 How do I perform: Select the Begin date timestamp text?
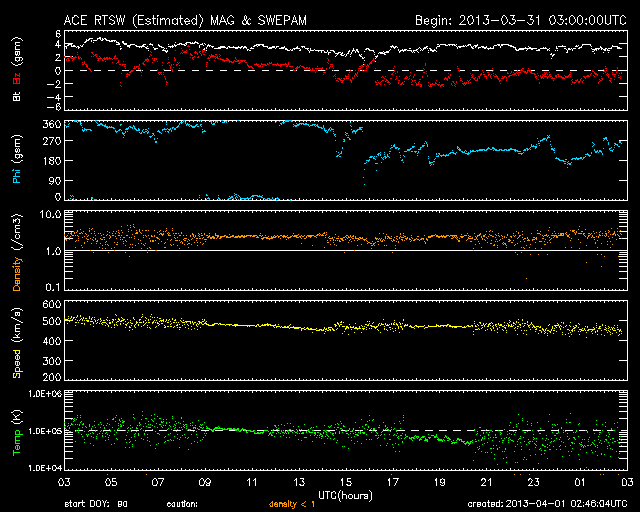click(518, 19)
